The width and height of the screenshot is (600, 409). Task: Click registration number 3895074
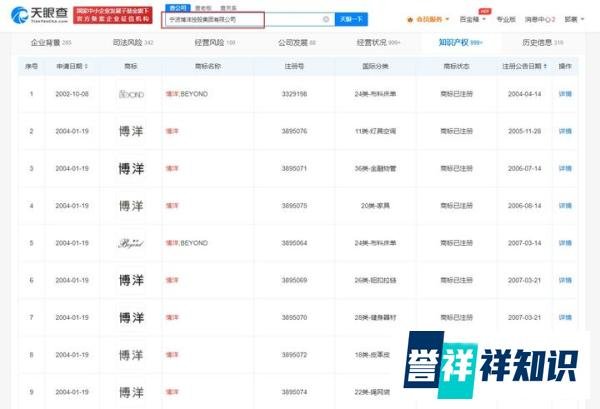294,392
